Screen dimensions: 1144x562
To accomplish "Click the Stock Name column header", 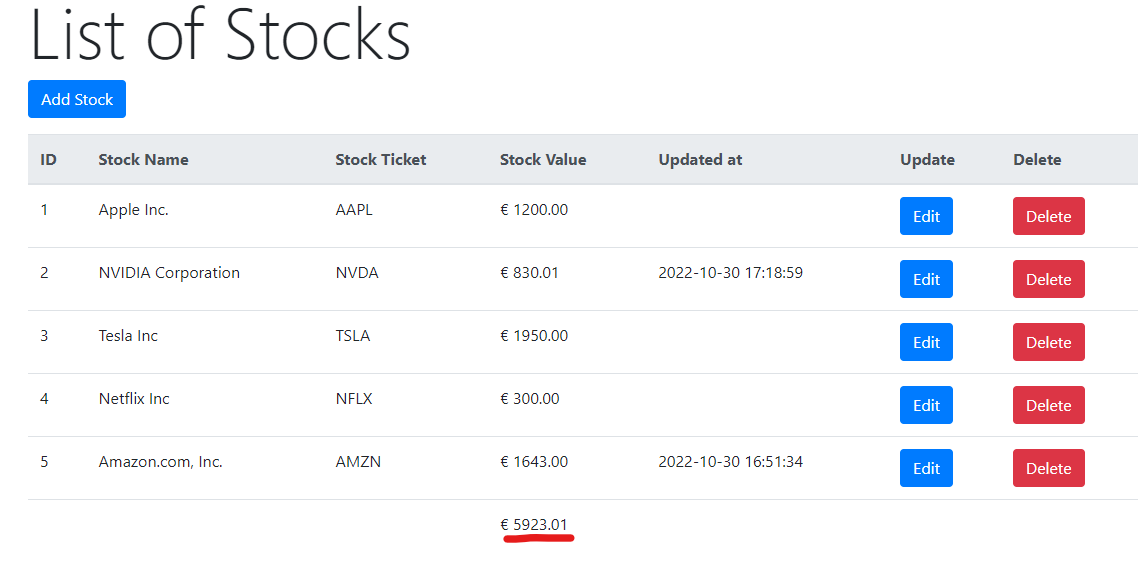I will [143, 159].
